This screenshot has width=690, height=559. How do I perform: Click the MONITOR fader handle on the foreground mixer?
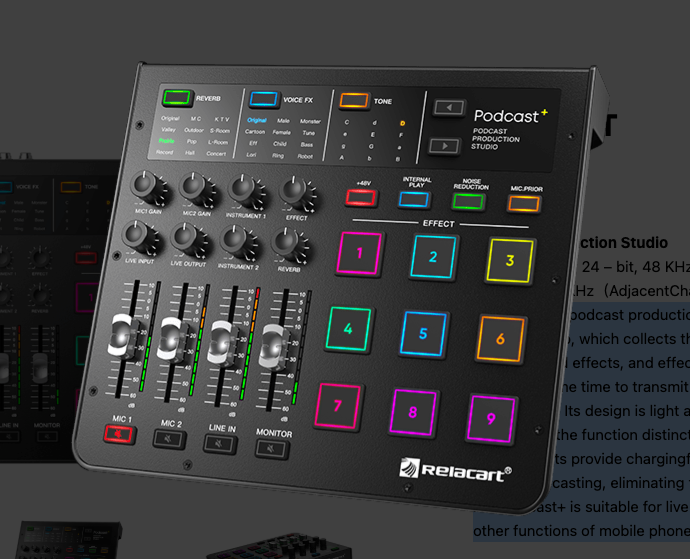(x=274, y=347)
